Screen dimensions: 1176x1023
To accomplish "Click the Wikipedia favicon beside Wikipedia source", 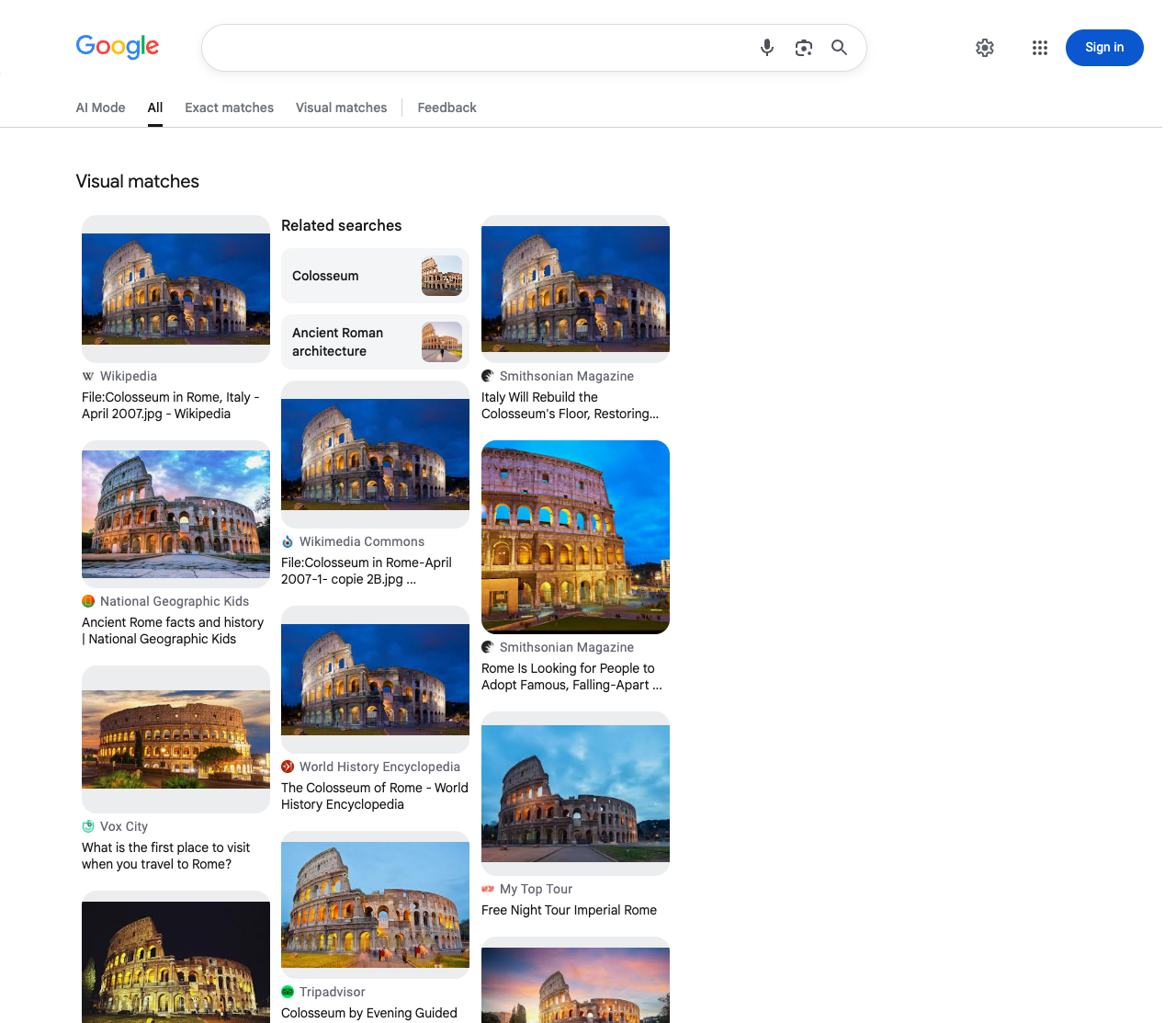I will 88,376.
